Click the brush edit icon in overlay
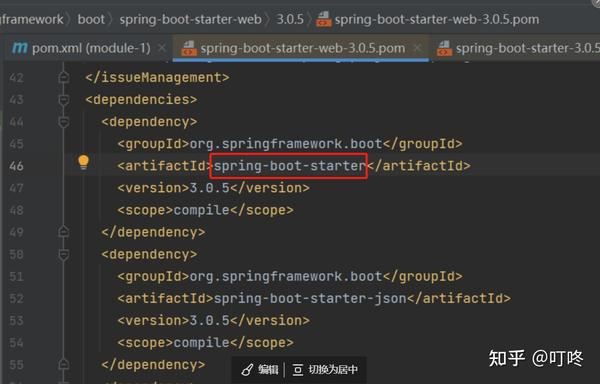This screenshot has height=384, width=600. [x=247, y=369]
